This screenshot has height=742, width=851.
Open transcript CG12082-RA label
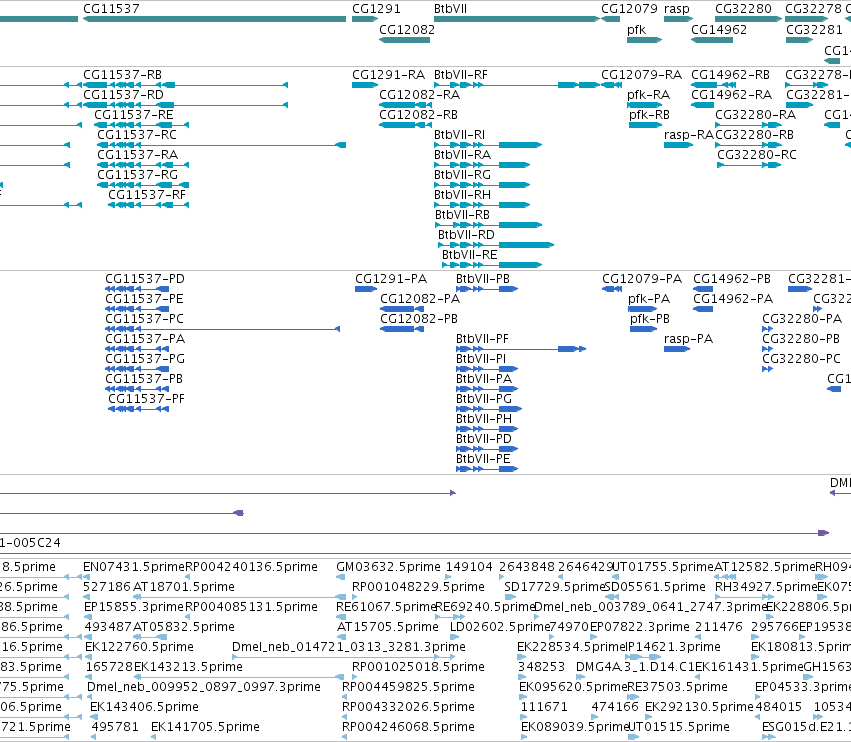[419, 95]
